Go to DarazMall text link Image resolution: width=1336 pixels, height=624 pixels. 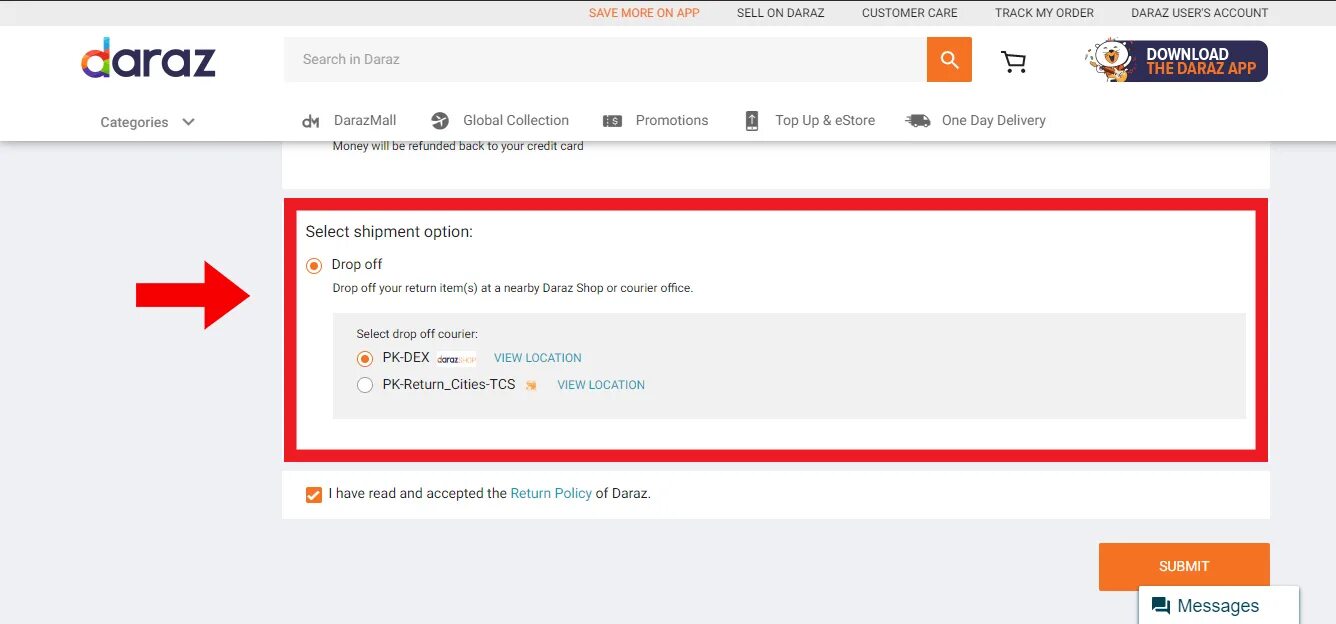(x=365, y=120)
